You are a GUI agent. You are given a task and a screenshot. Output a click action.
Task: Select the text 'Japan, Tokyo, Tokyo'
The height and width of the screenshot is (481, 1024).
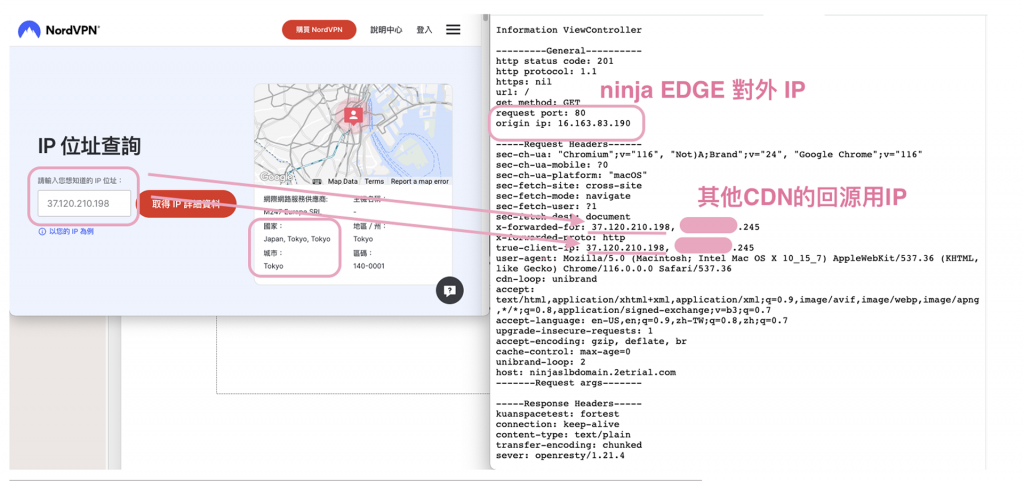297,240
